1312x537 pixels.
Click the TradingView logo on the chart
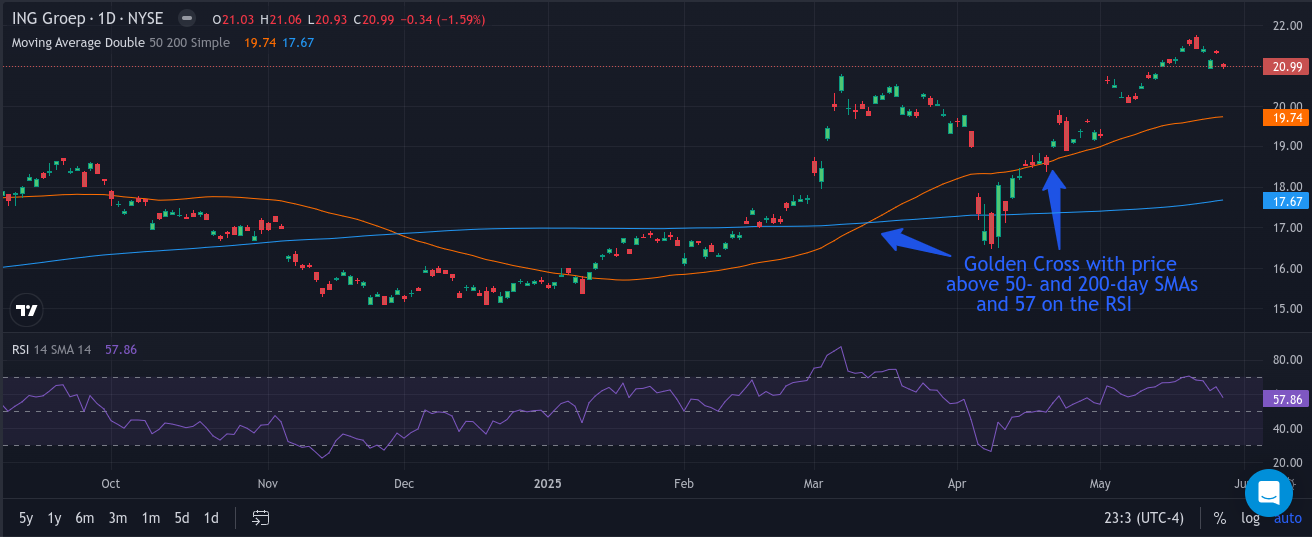pos(28,310)
